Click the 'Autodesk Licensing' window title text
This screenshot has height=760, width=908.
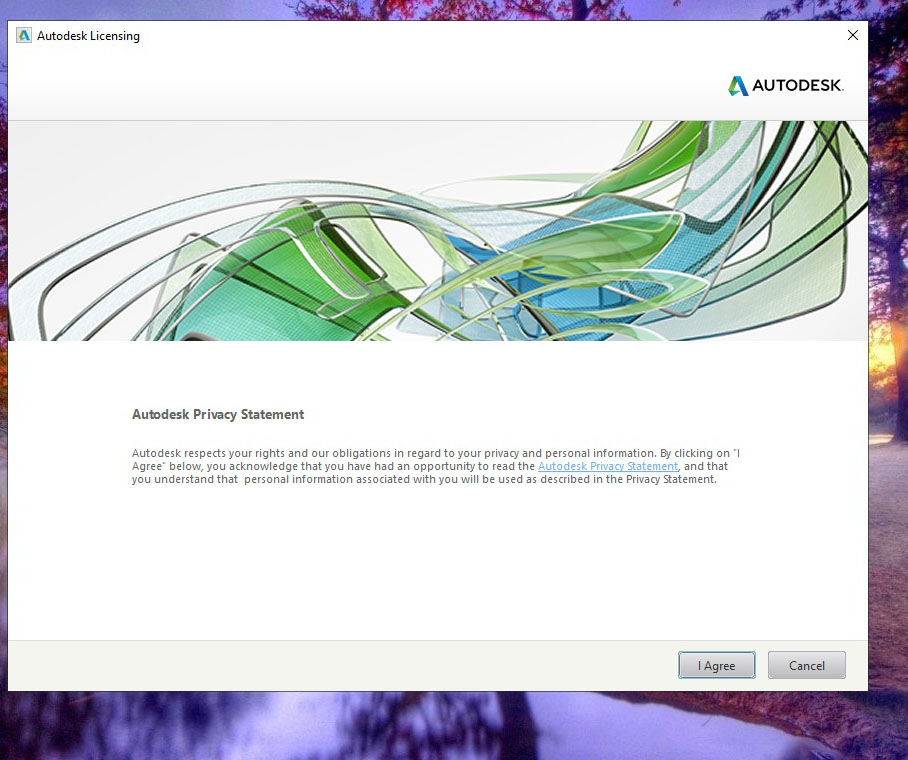click(88, 36)
